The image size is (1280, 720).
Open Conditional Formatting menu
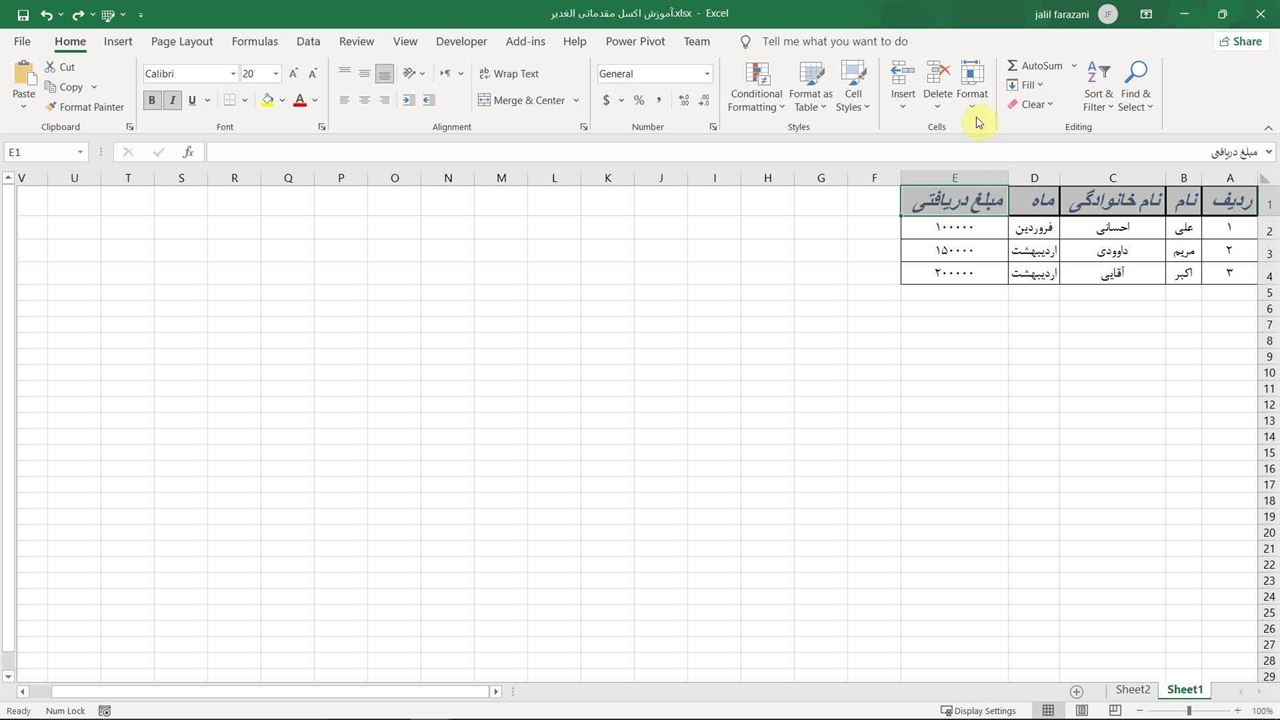coord(756,88)
